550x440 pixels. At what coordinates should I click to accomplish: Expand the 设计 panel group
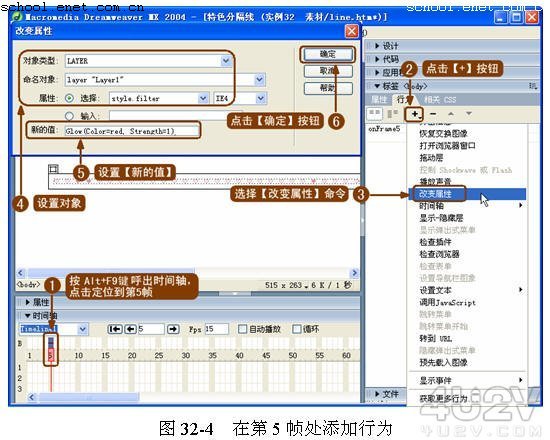pos(377,46)
